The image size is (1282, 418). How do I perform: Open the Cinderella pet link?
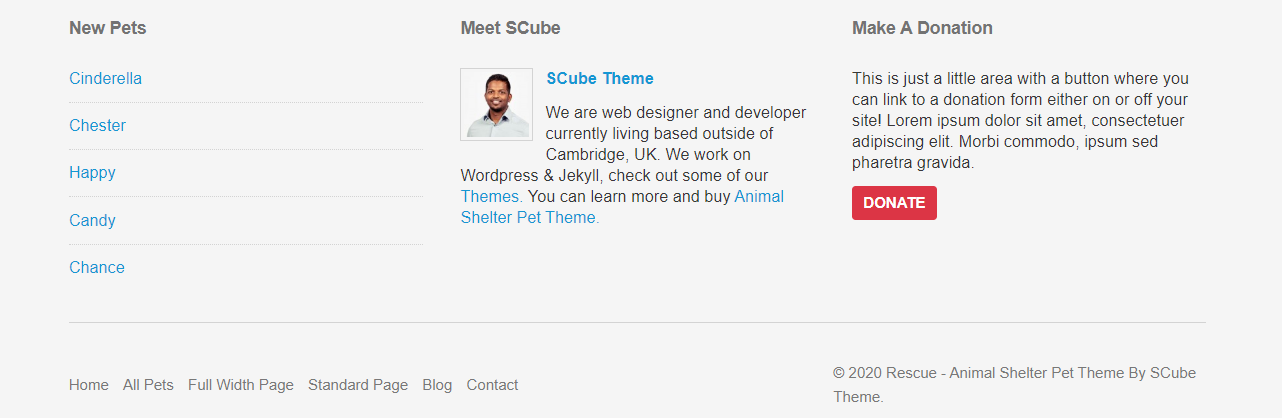(105, 78)
